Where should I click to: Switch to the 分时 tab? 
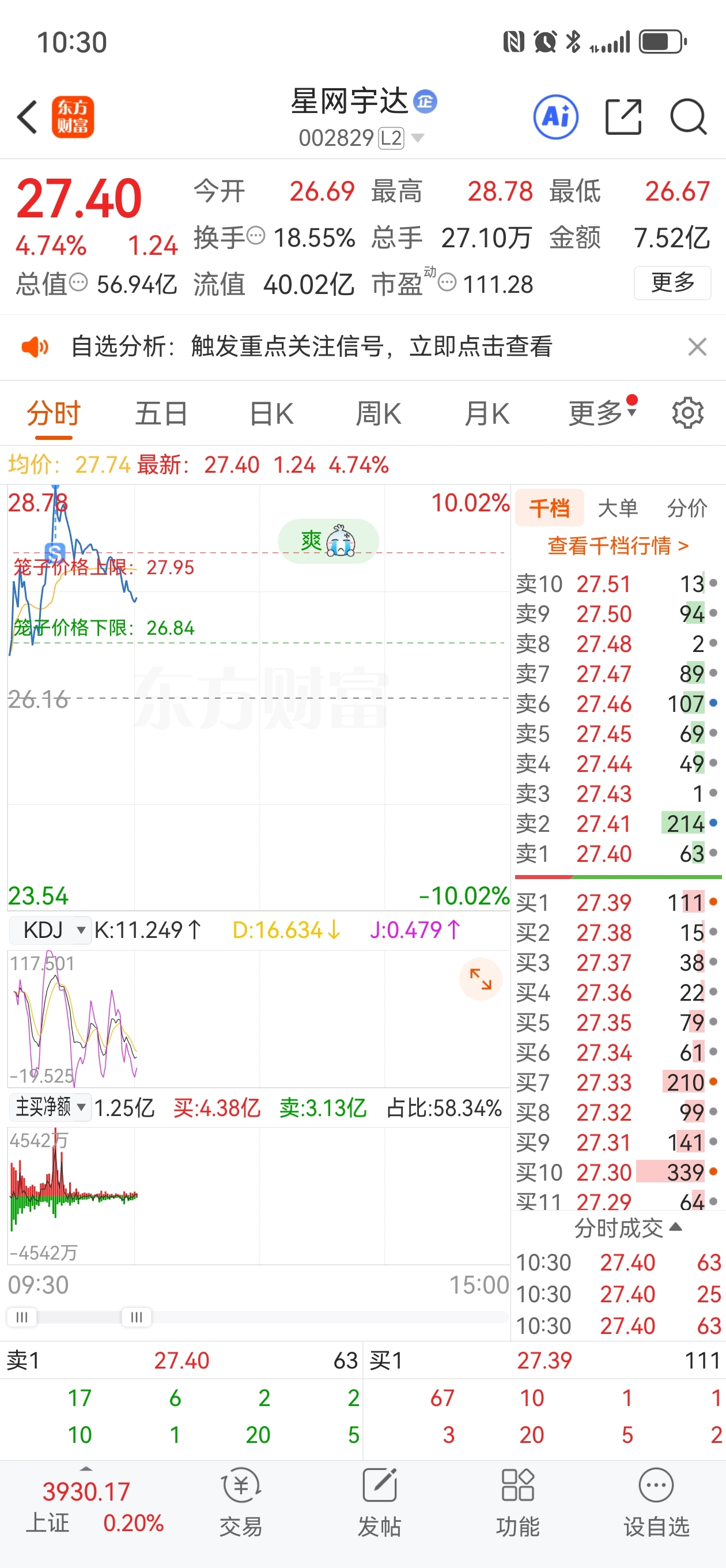pos(54,413)
